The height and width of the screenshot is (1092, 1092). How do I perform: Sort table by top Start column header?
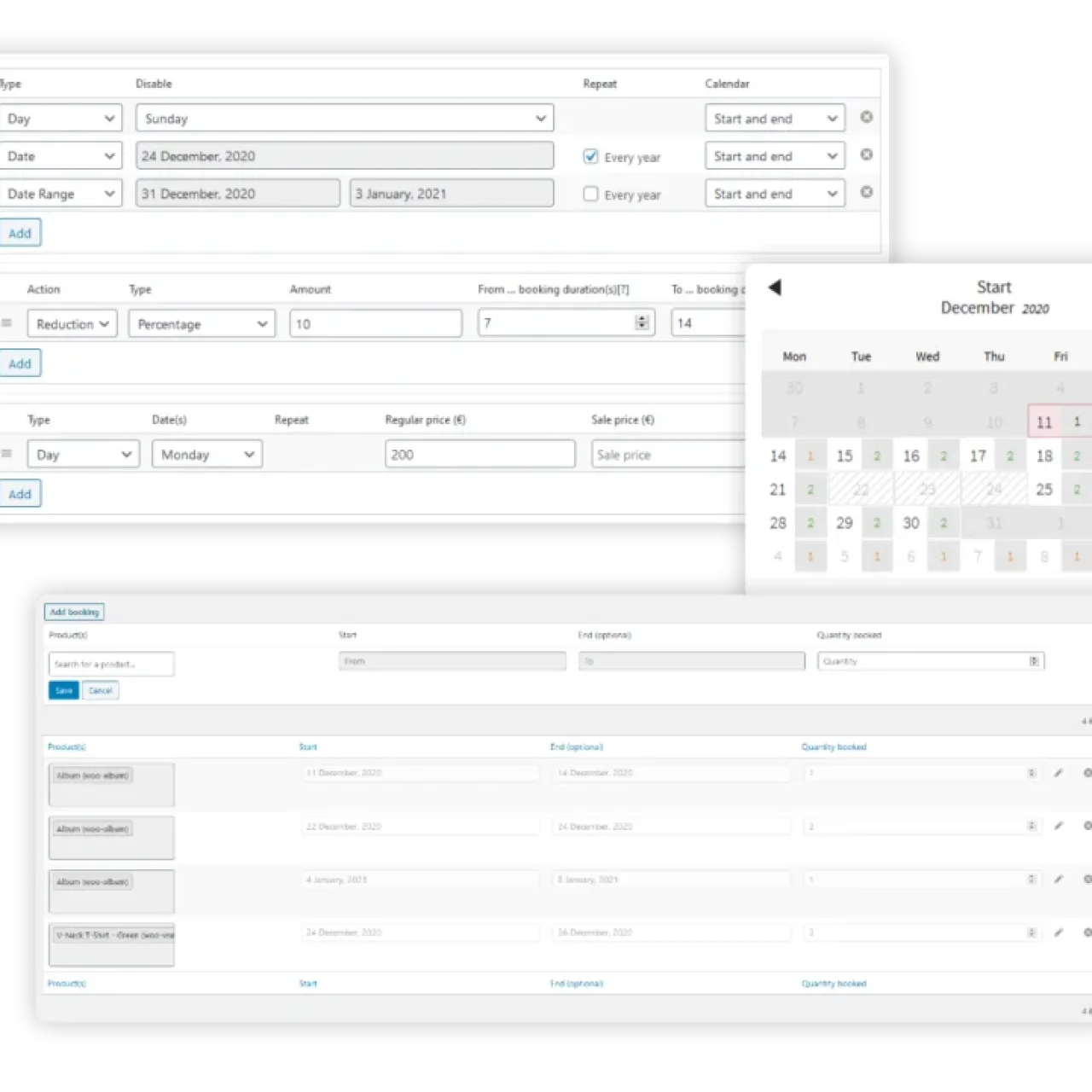point(308,747)
